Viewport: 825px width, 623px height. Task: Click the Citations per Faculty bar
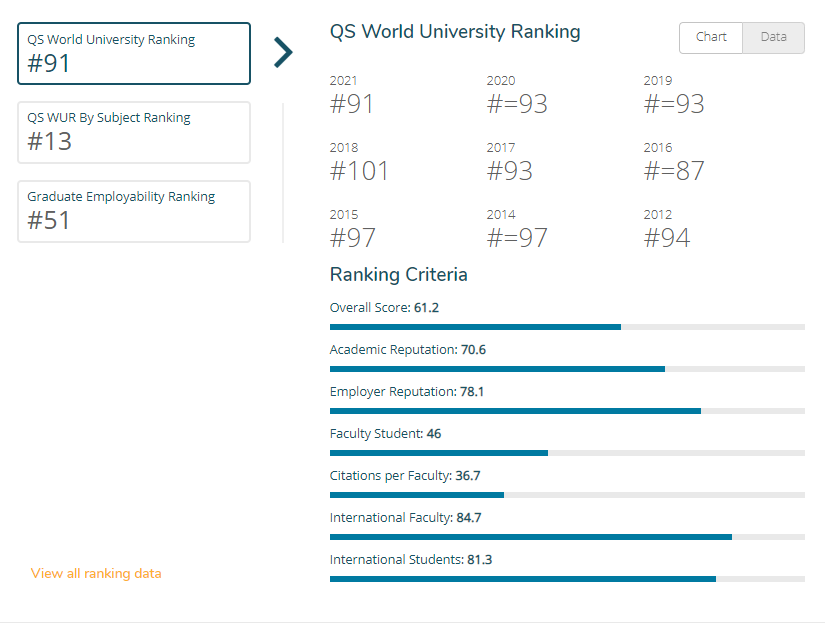pyautogui.click(x=567, y=495)
